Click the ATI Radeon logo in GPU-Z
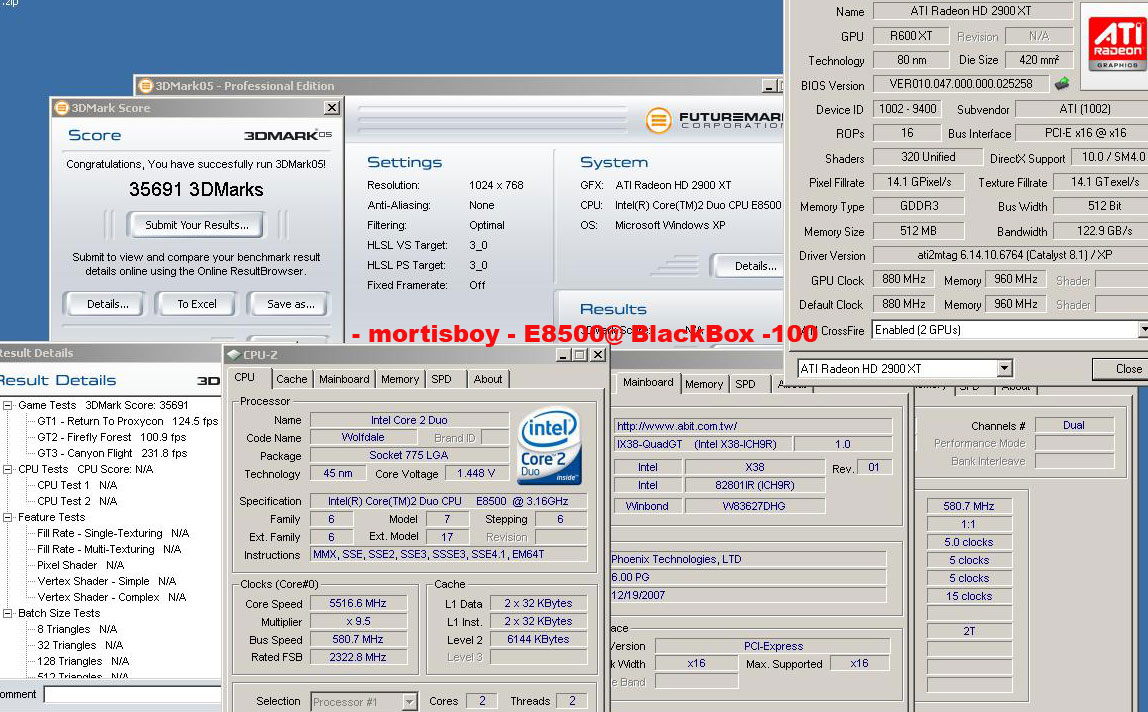Image resolution: width=1148 pixels, height=712 pixels. [1117, 42]
